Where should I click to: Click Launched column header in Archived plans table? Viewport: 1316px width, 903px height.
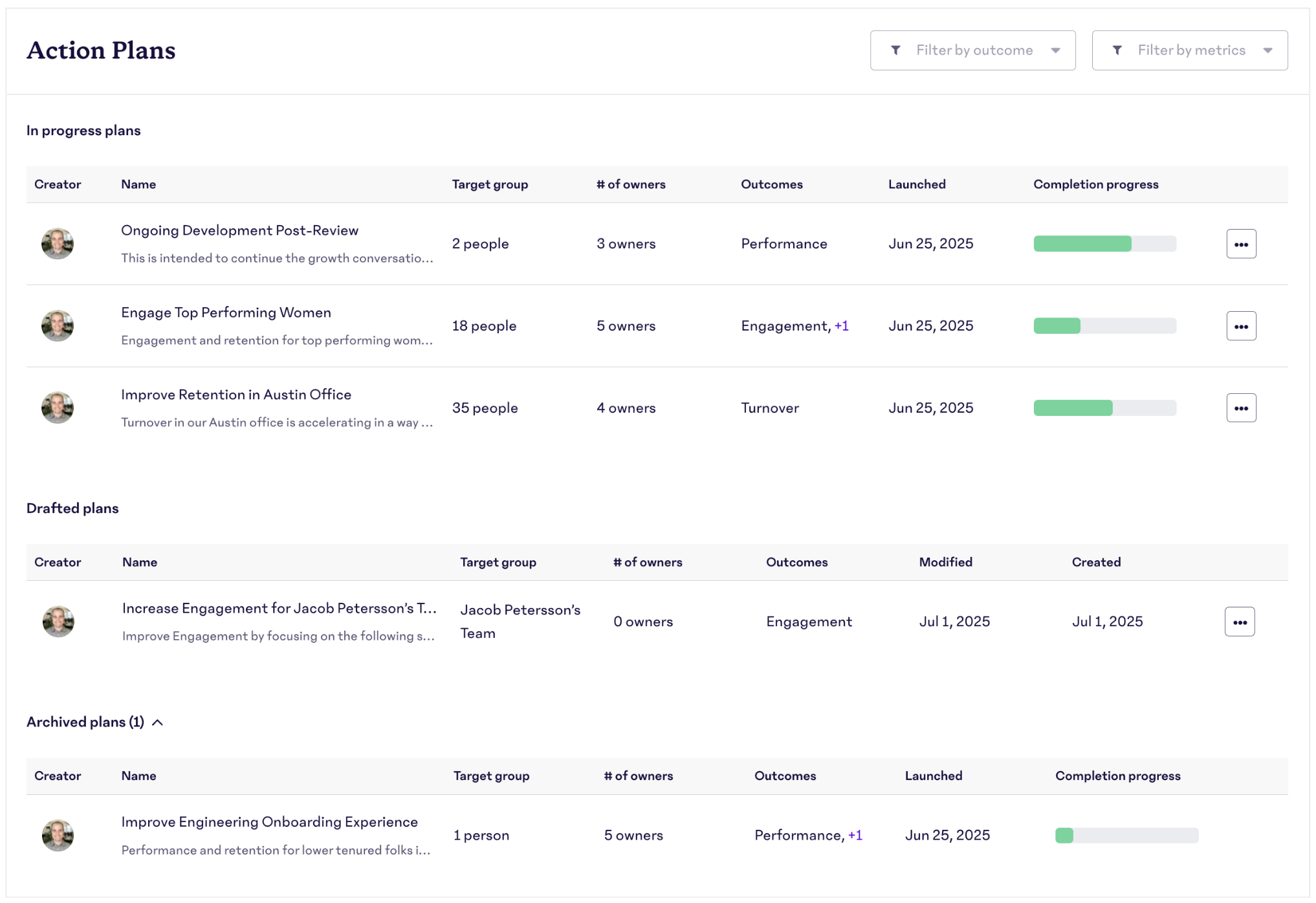934,776
